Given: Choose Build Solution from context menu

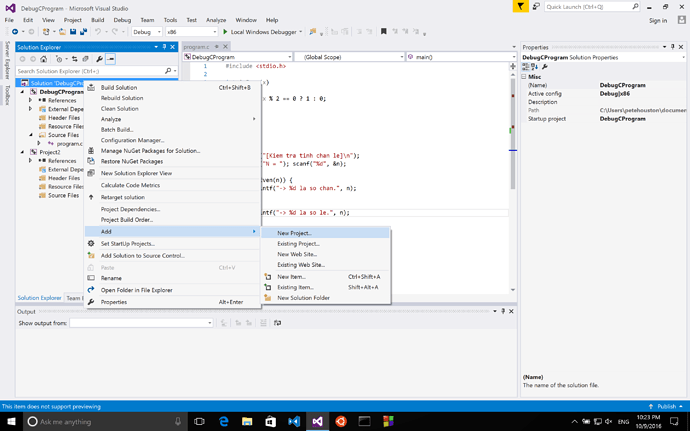Looking at the screenshot, I should [x=172, y=87].
